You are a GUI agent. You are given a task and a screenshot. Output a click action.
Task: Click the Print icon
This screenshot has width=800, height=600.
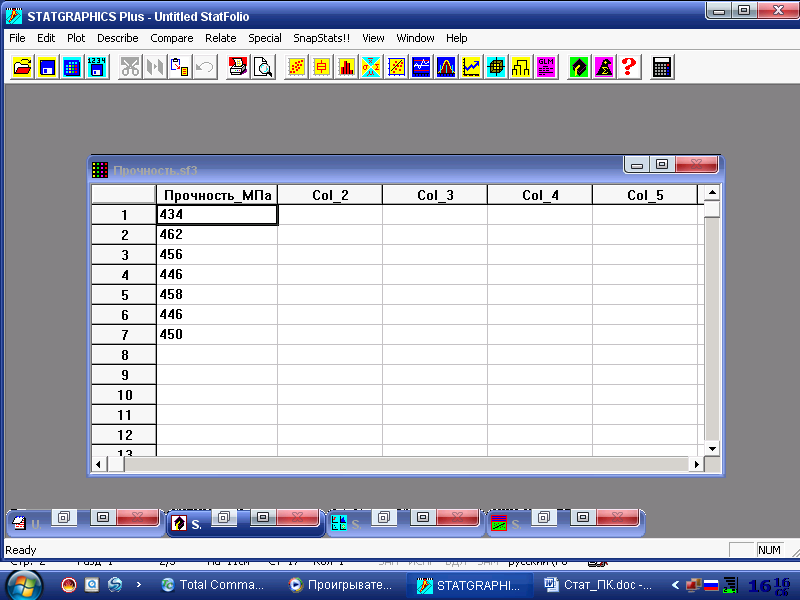tap(238, 67)
